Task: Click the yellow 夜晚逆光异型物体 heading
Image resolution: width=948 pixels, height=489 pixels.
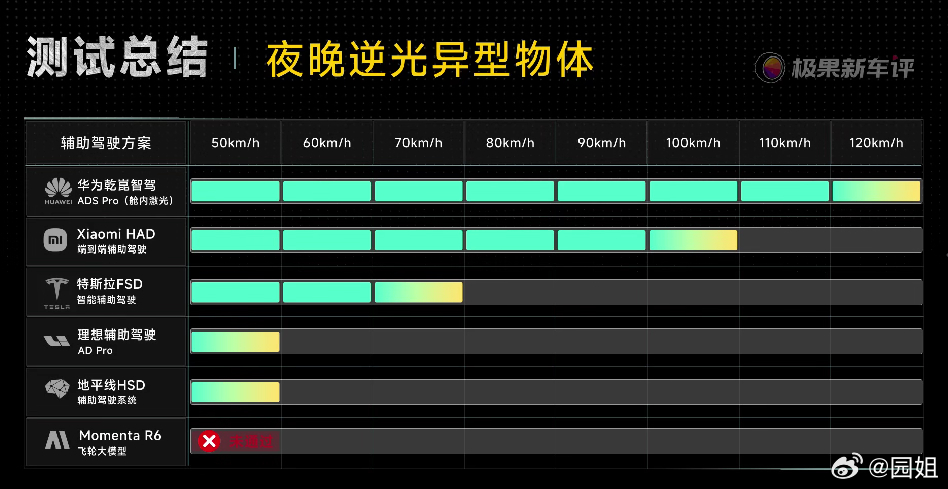Action: 430,59
